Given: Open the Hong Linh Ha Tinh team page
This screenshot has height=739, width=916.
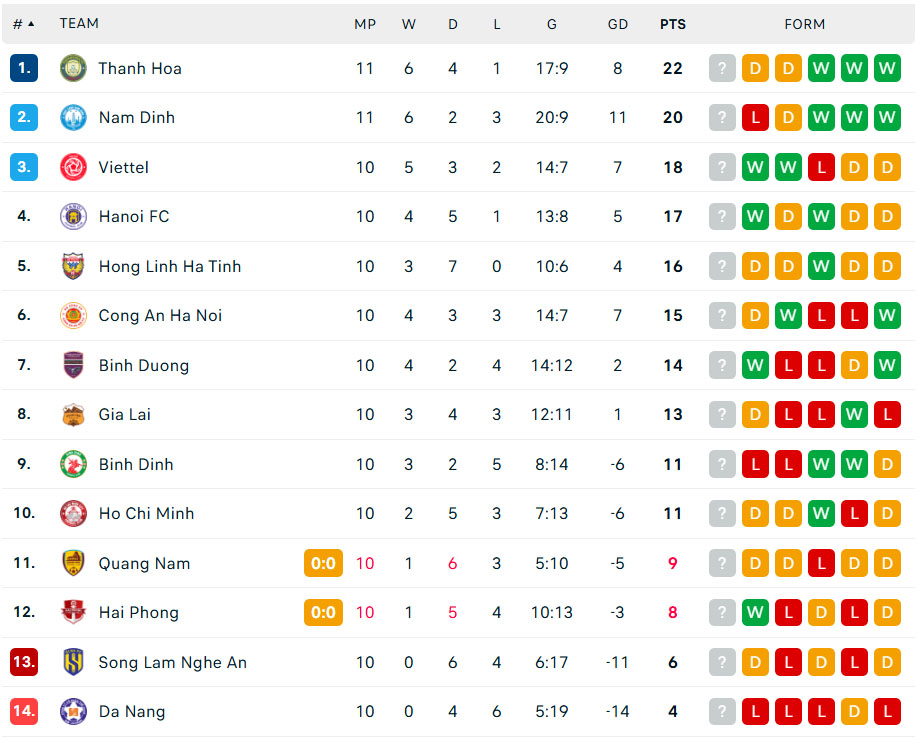Looking at the screenshot, I should pos(169,266).
